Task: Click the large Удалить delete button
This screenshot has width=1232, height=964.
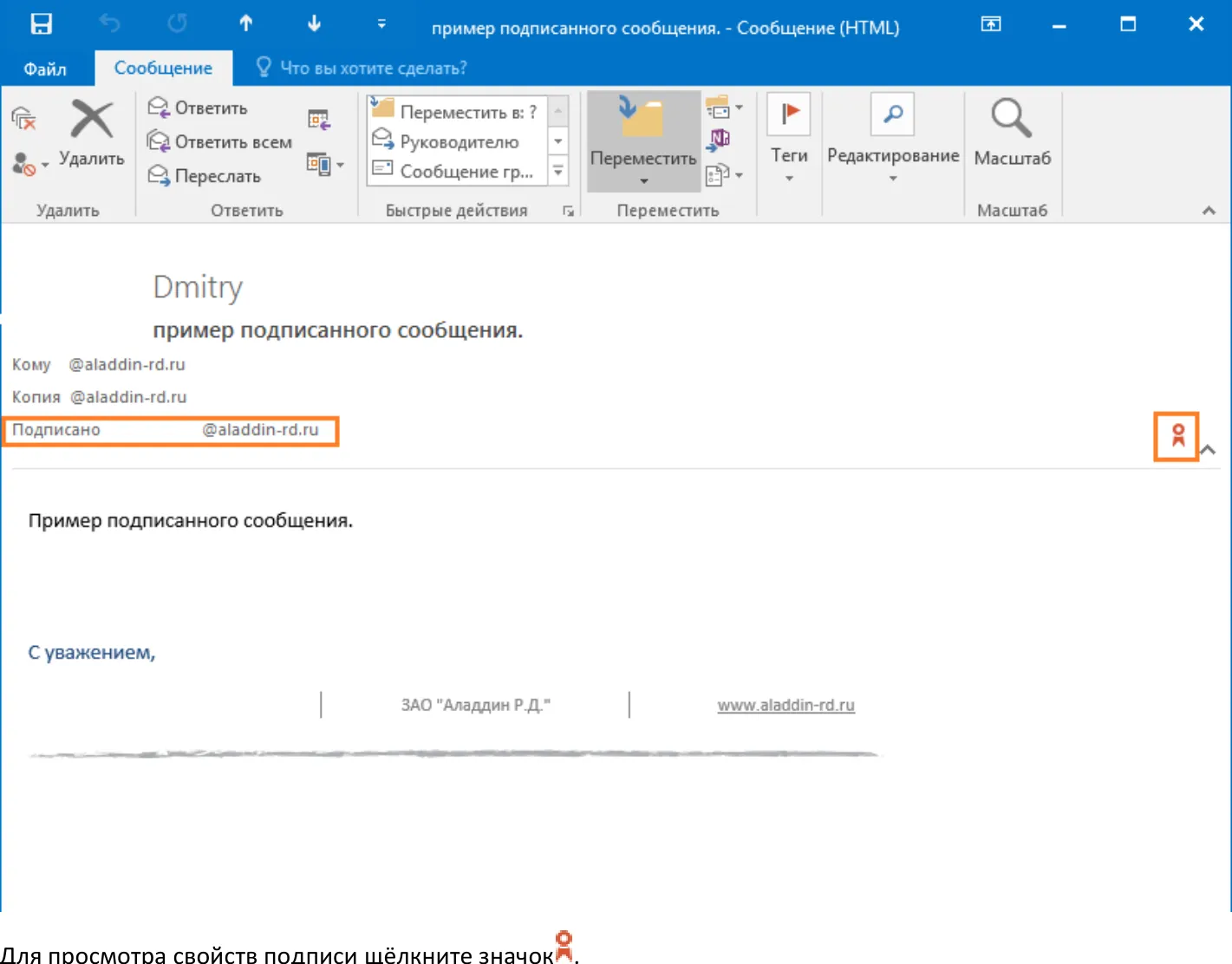Action: 91,133
